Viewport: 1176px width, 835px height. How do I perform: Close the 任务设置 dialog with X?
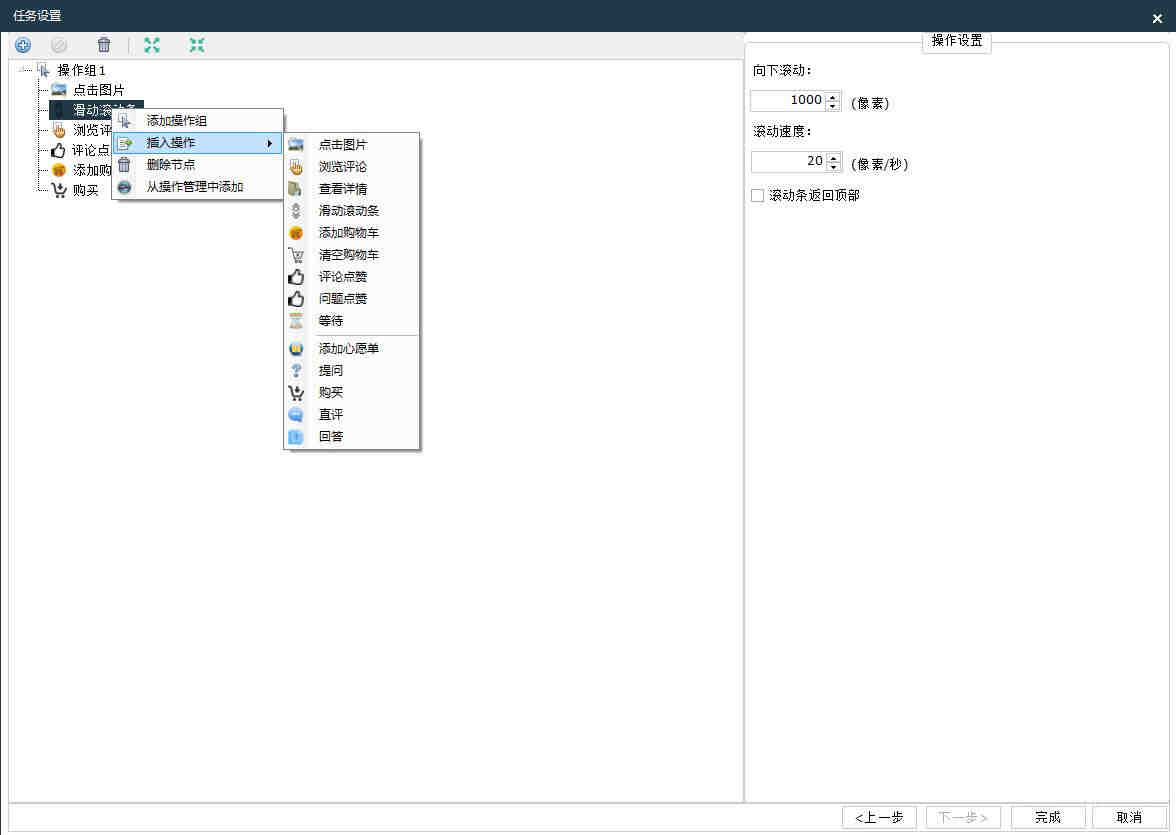point(1157,19)
